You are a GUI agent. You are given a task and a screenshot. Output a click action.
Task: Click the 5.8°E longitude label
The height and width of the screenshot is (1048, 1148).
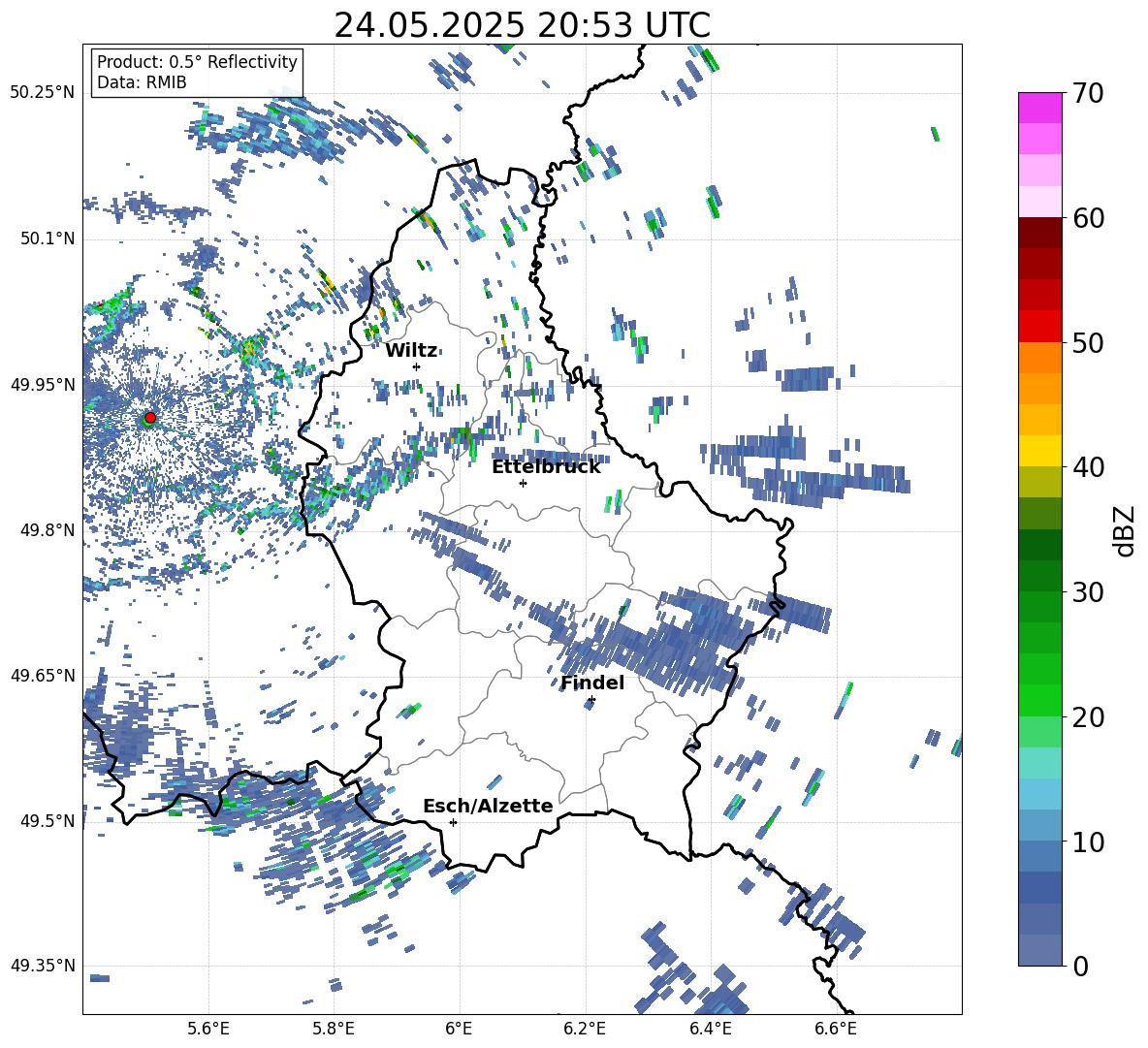(x=334, y=1029)
